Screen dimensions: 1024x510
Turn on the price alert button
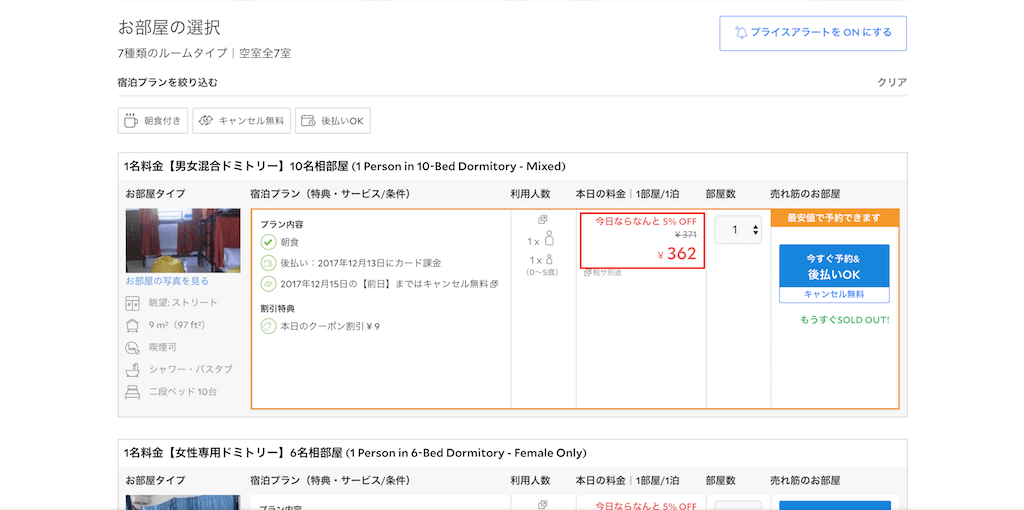813,33
